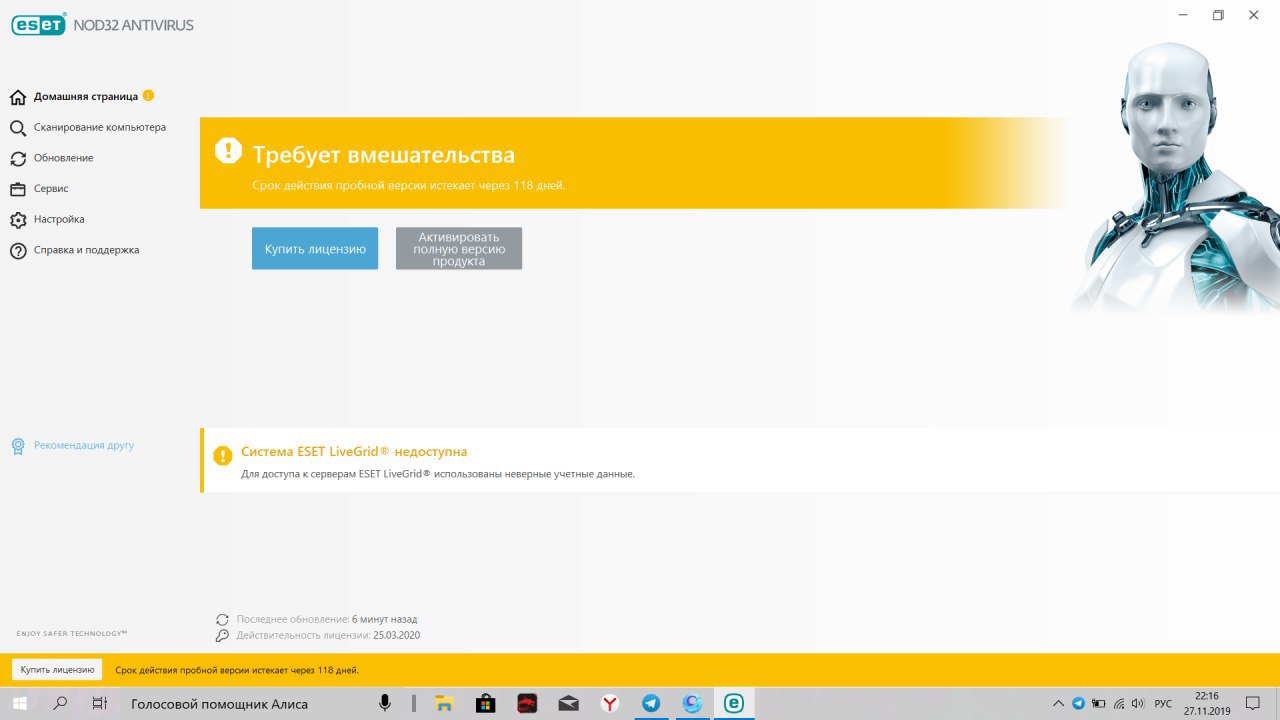Click the briefcase Сервис icon
Image resolution: width=1280 pixels, height=720 pixels.
pos(18,189)
